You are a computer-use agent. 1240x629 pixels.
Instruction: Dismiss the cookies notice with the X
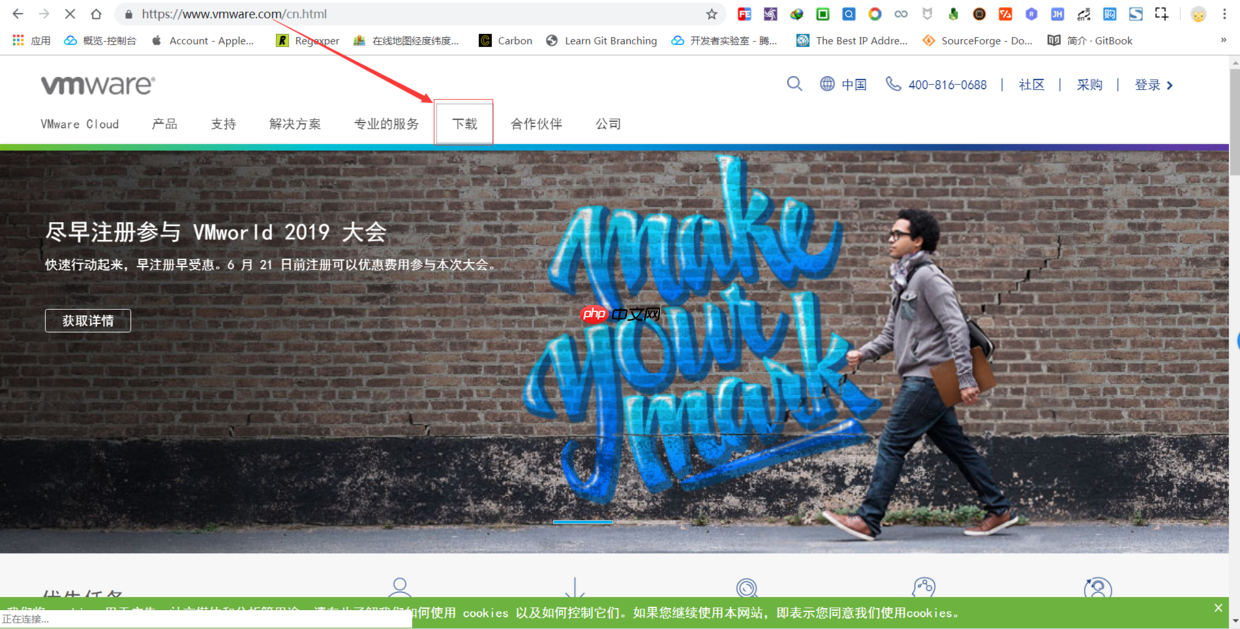pyautogui.click(x=1217, y=607)
